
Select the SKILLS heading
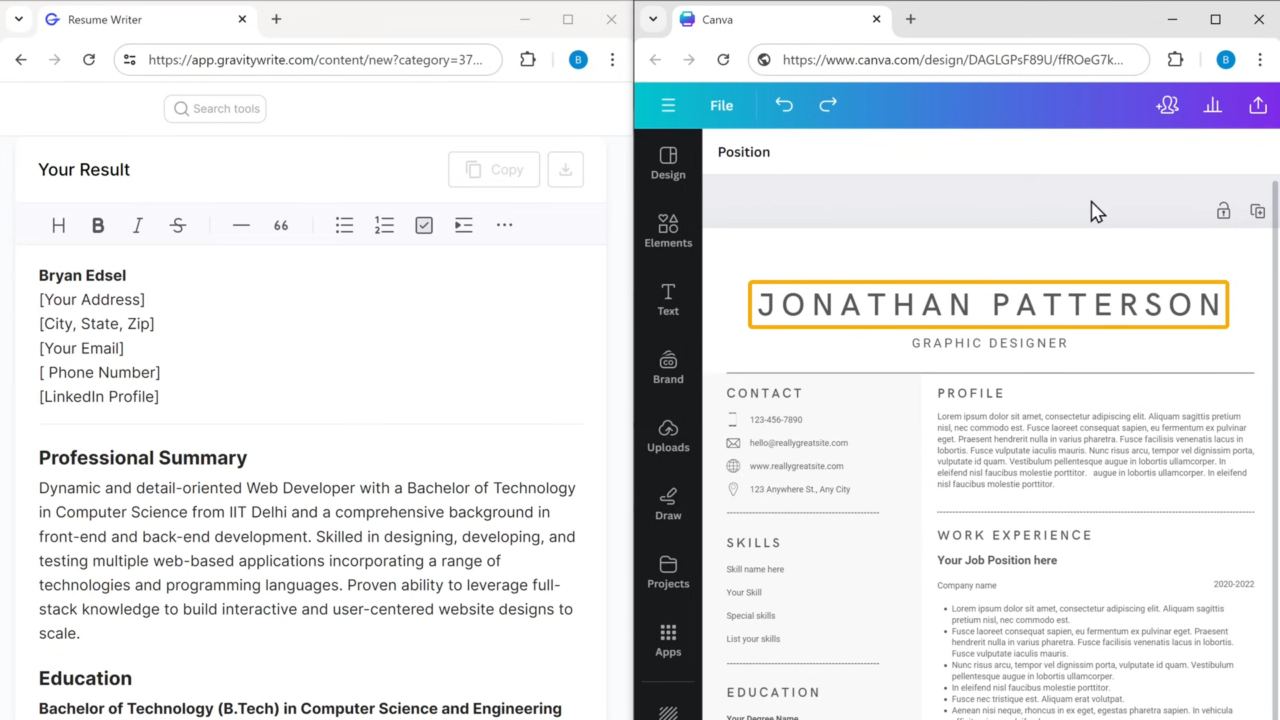(x=754, y=543)
